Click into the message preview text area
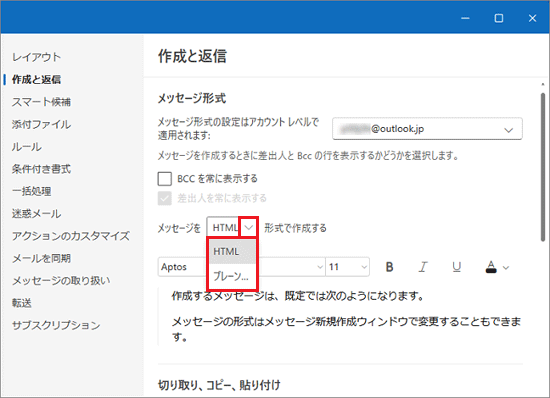The height and width of the screenshot is (398, 550). click(341, 316)
